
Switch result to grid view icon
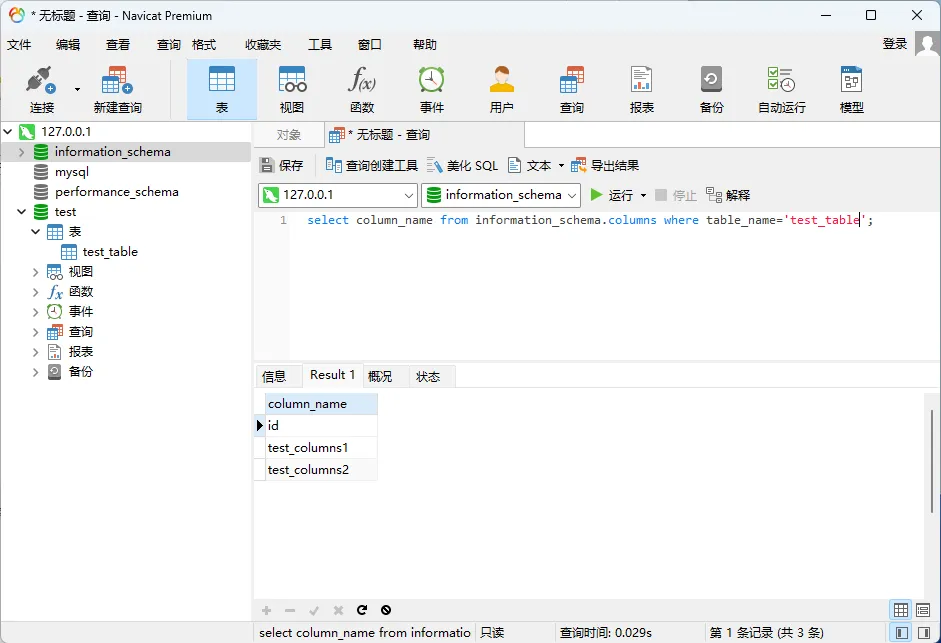901,610
